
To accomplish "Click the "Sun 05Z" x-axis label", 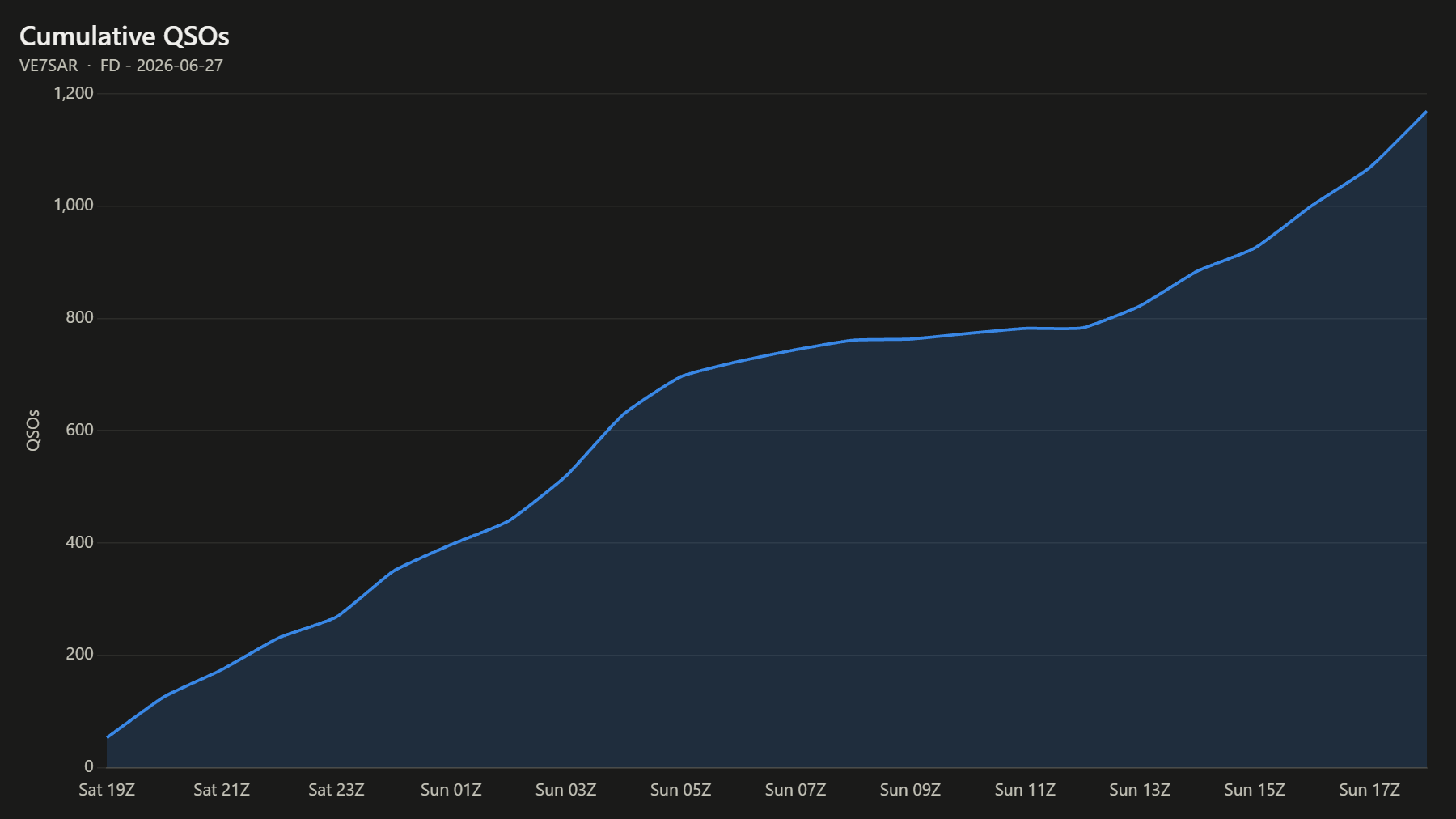I will [681, 790].
